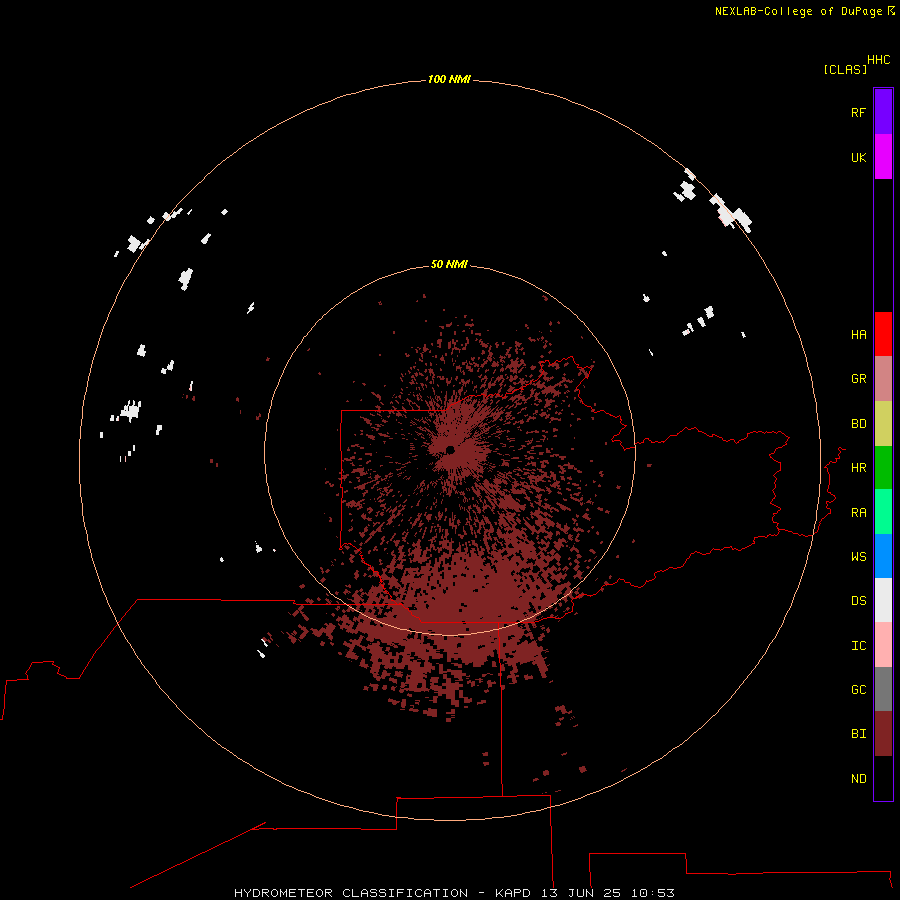
Task: Click the 100 NMI range ring label
Action: point(449,79)
